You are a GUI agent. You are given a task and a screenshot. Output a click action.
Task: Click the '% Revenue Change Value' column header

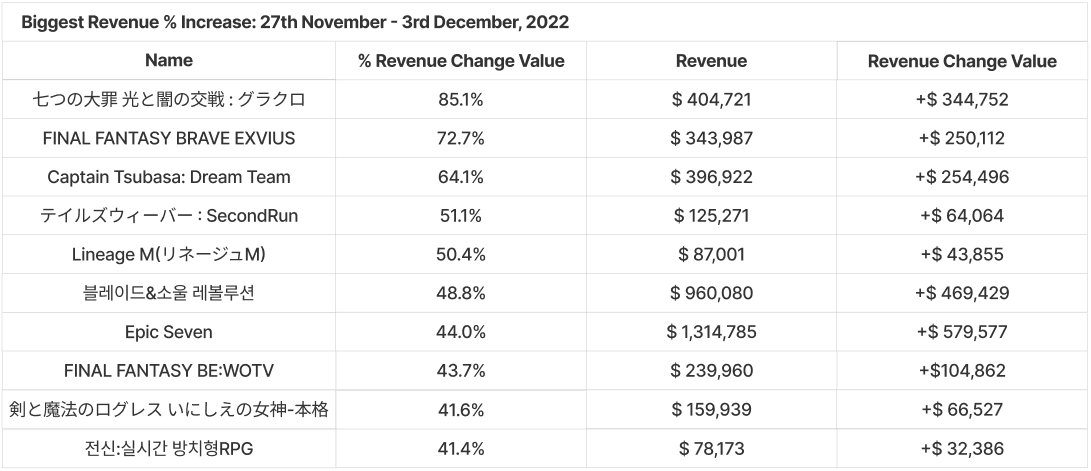[x=461, y=61]
